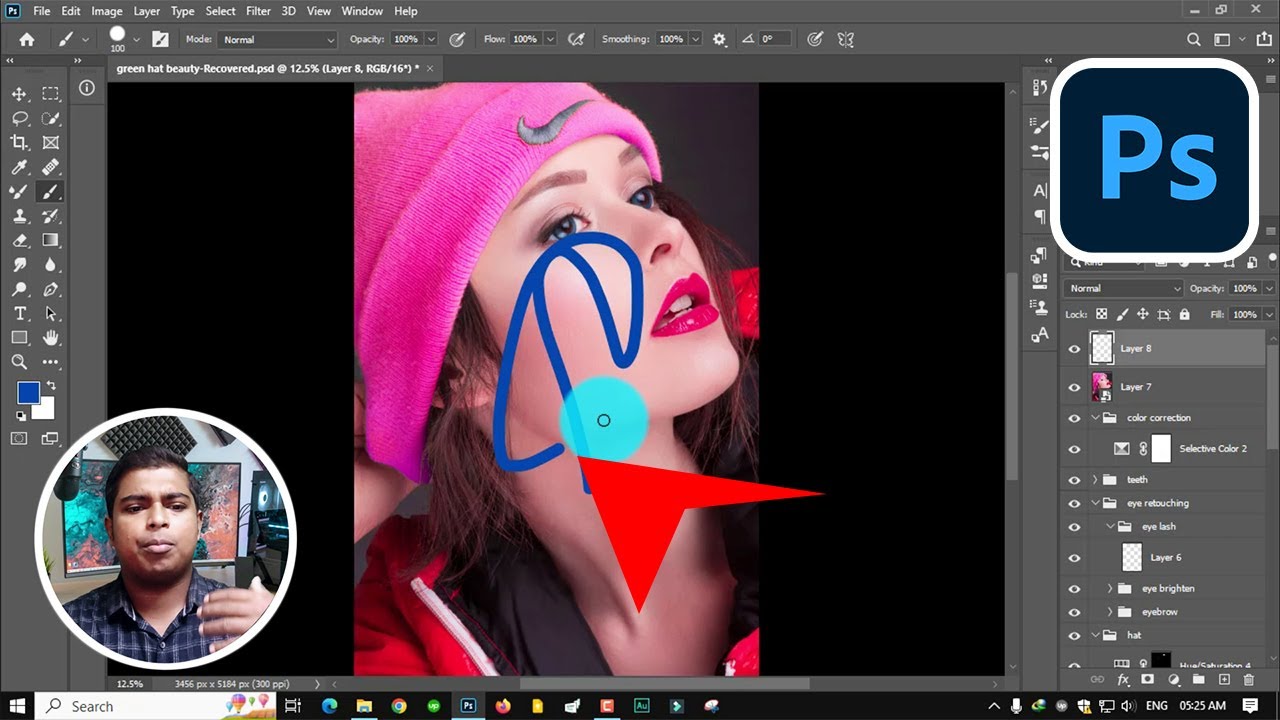Hide Layer 7 visibility eye
Viewport: 1280px width, 720px height.
point(1075,387)
